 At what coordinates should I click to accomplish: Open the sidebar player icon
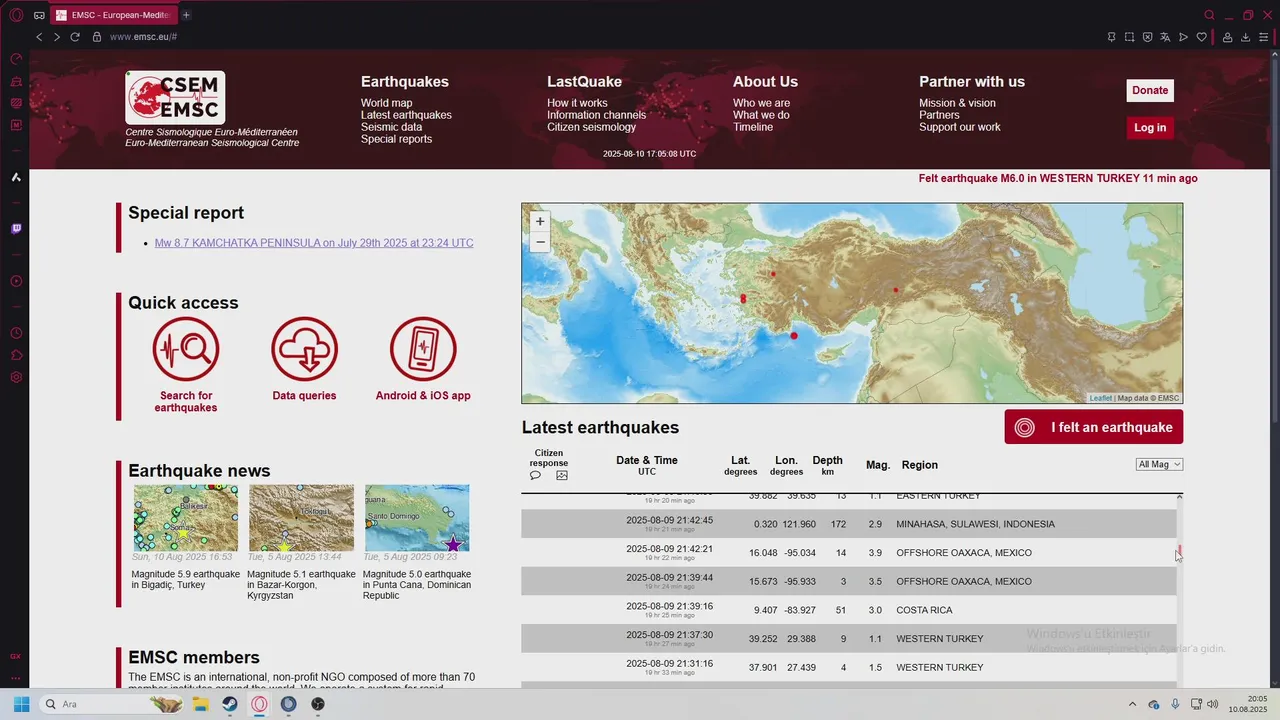tap(16, 281)
